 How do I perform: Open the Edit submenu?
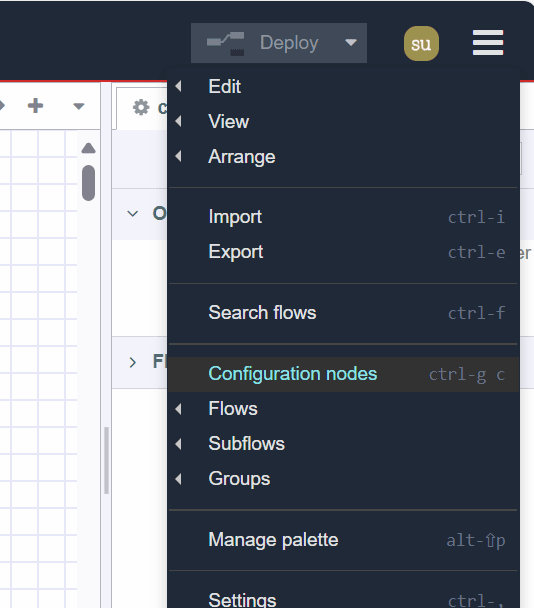pos(344,86)
